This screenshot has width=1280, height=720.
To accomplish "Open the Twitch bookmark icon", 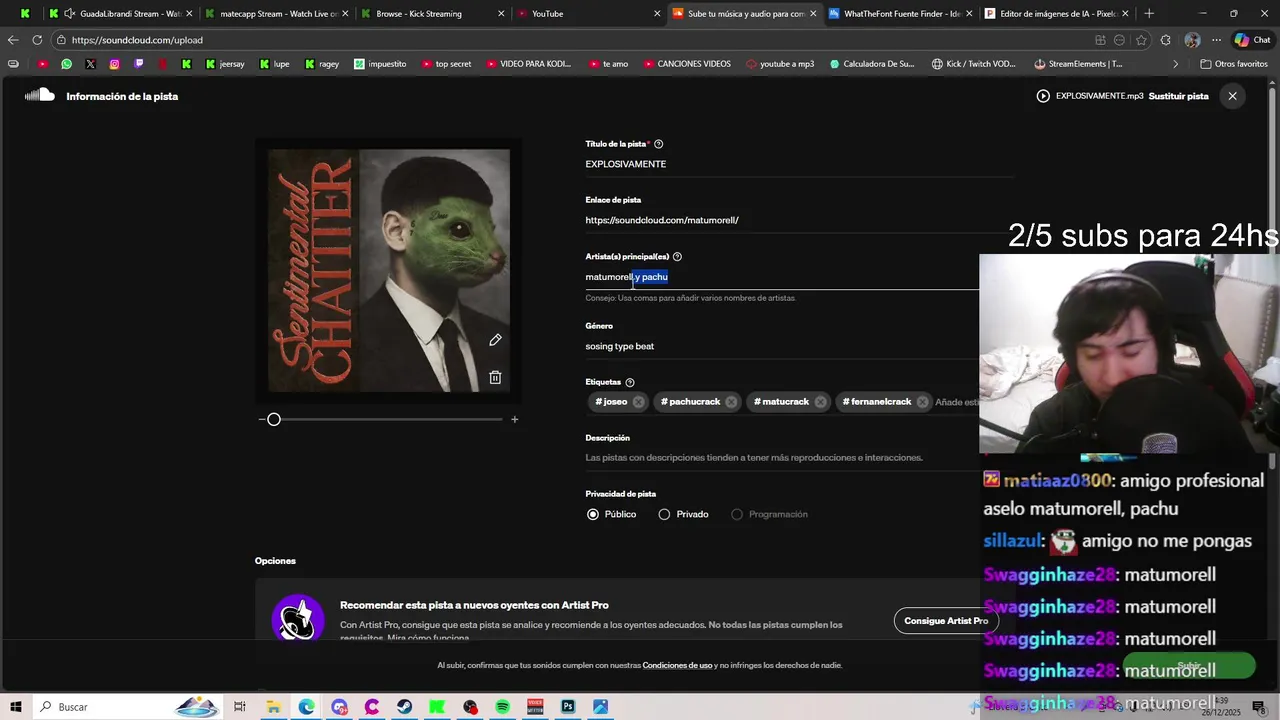I will (x=139, y=64).
